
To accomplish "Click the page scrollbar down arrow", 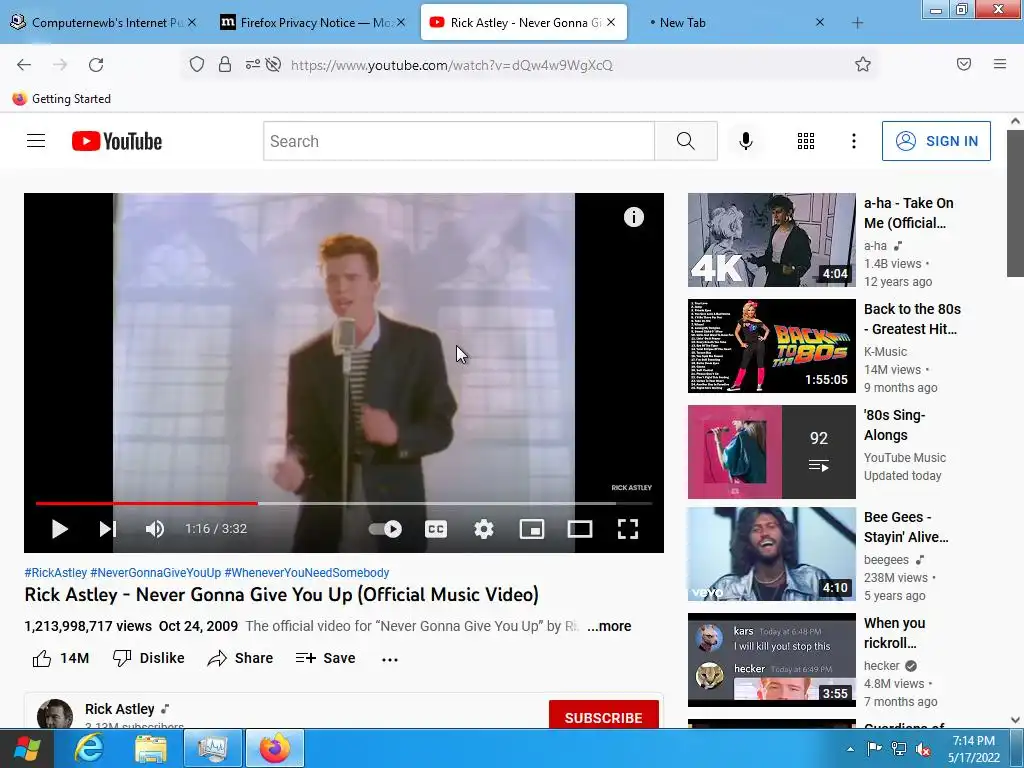I will click(x=1015, y=720).
